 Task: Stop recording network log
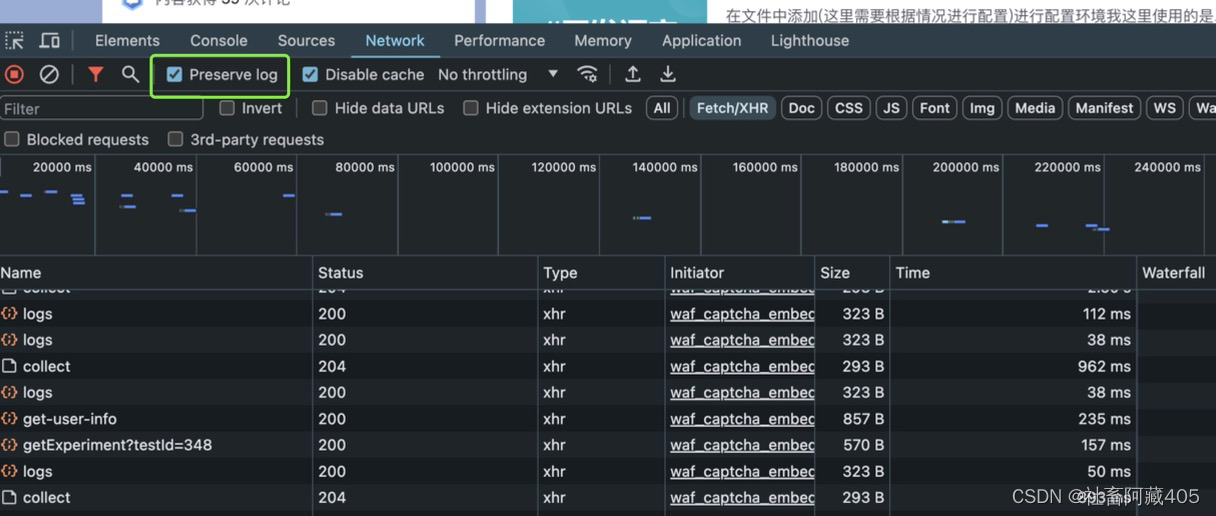point(15,74)
